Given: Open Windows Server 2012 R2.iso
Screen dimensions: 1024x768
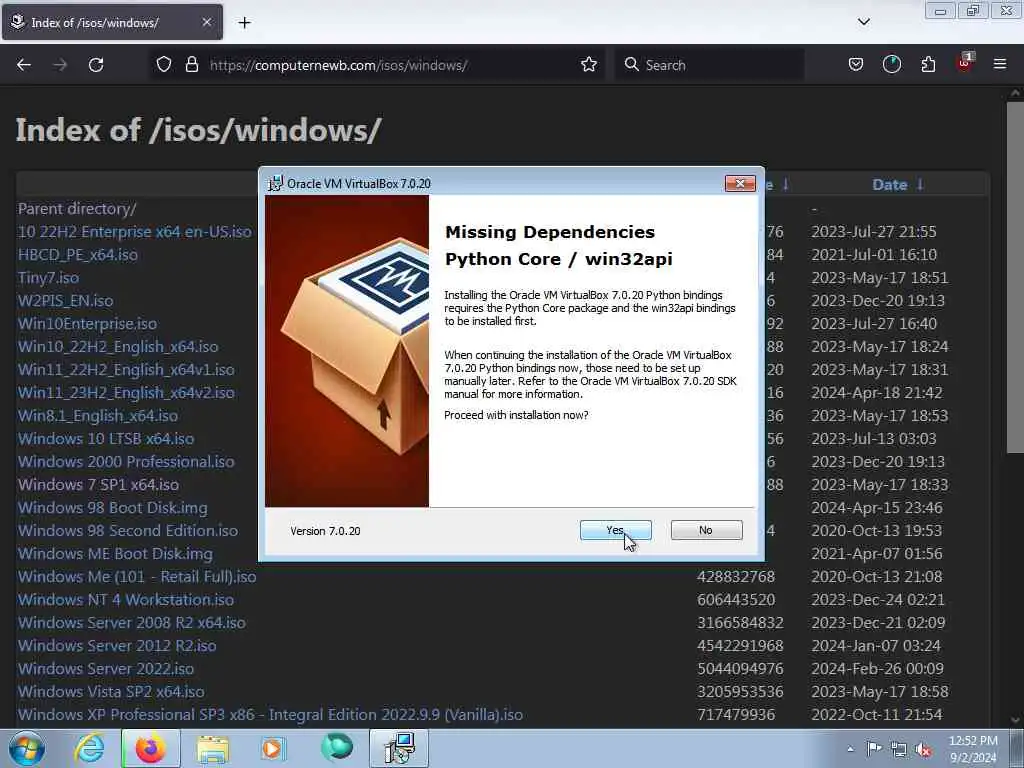Looking at the screenshot, I should (117, 645).
